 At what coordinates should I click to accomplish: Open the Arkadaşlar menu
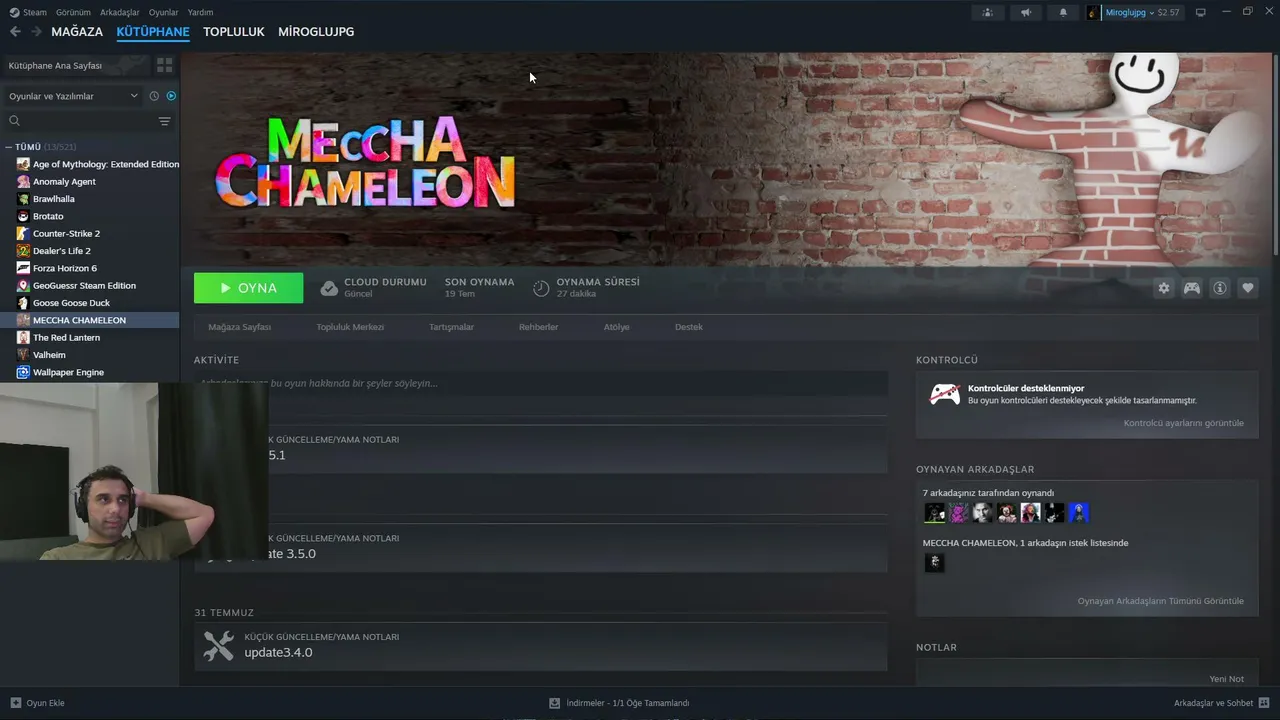pyautogui.click(x=120, y=12)
